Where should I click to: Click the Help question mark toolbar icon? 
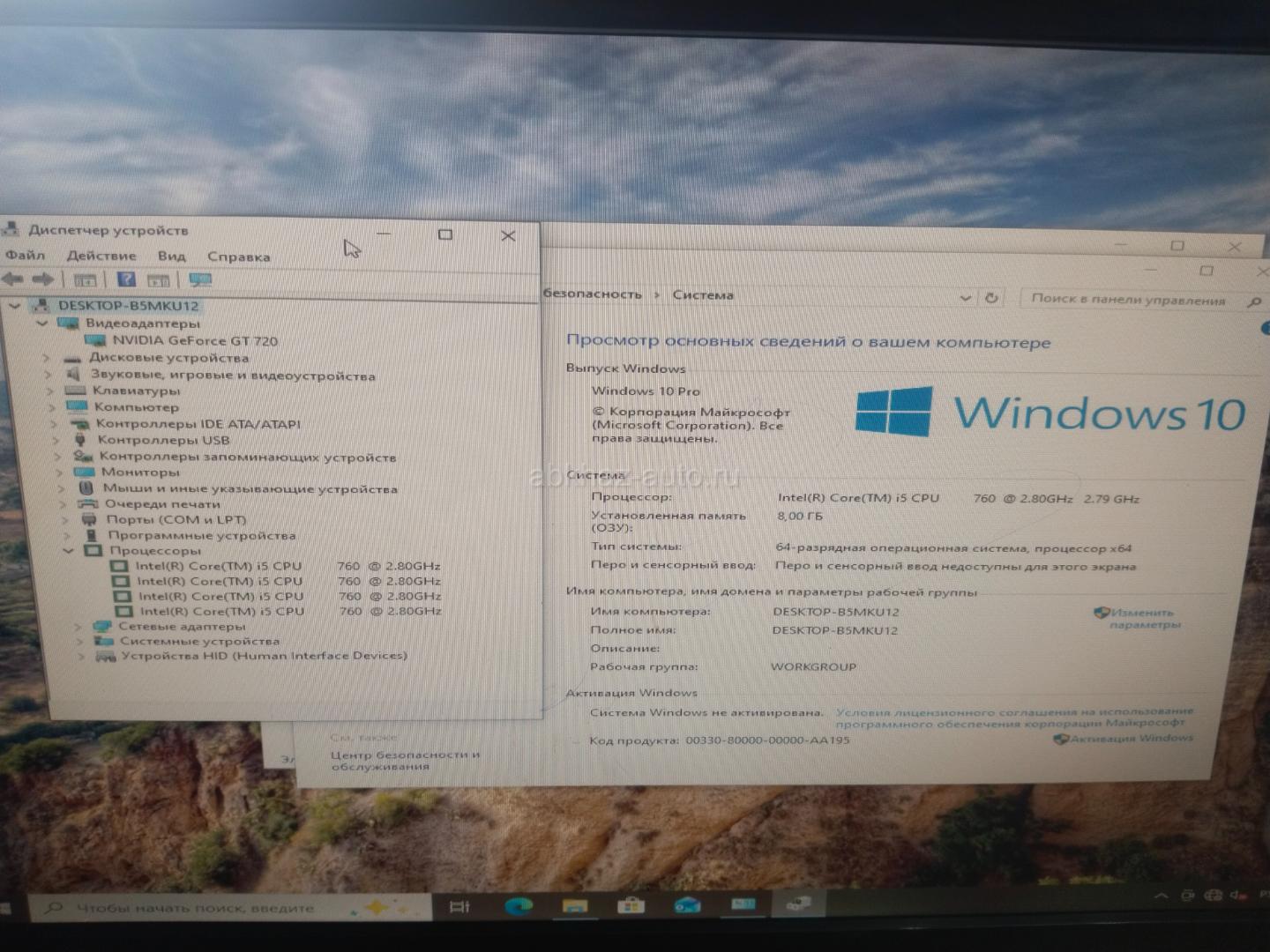click(x=126, y=279)
